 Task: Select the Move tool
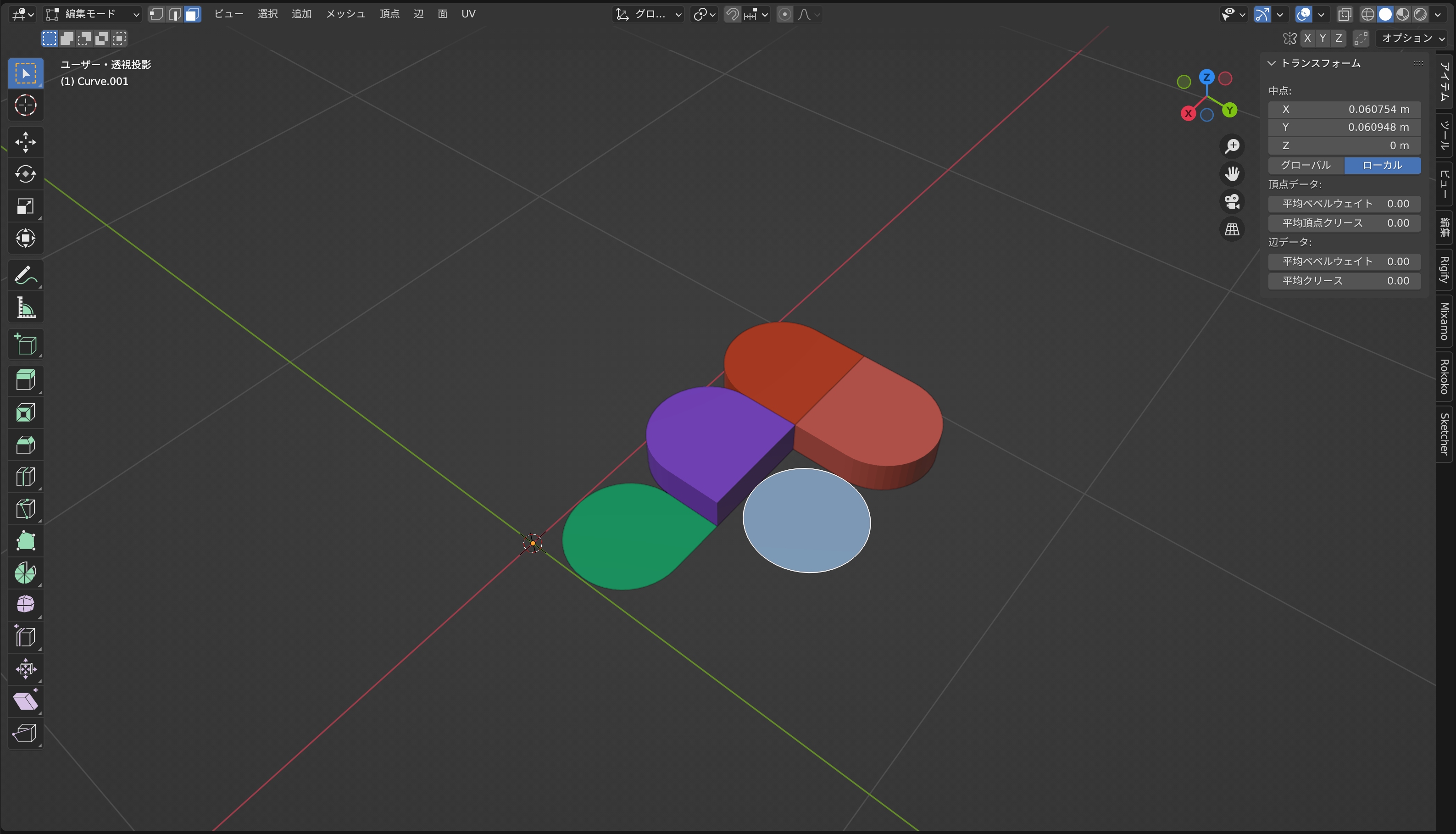coord(25,142)
